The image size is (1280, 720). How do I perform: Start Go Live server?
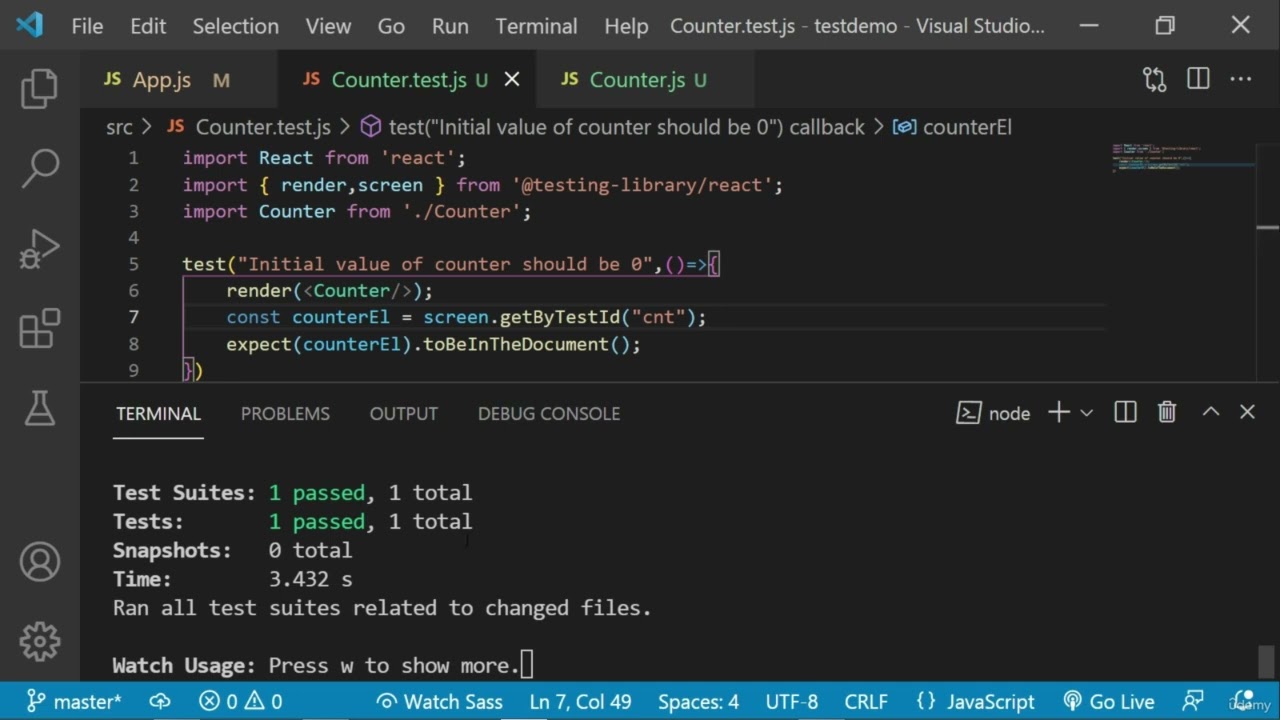tap(1108, 701)
